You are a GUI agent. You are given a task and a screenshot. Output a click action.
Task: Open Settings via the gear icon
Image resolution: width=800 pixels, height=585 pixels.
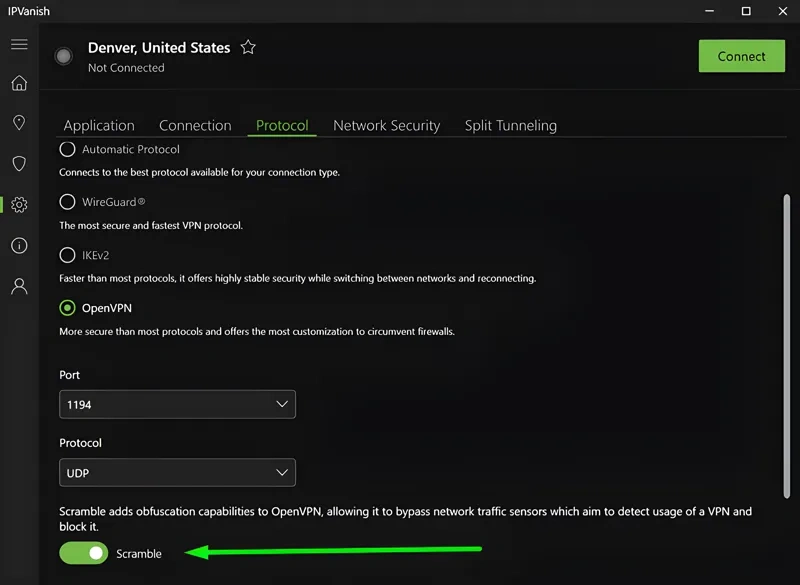(19, 205)
